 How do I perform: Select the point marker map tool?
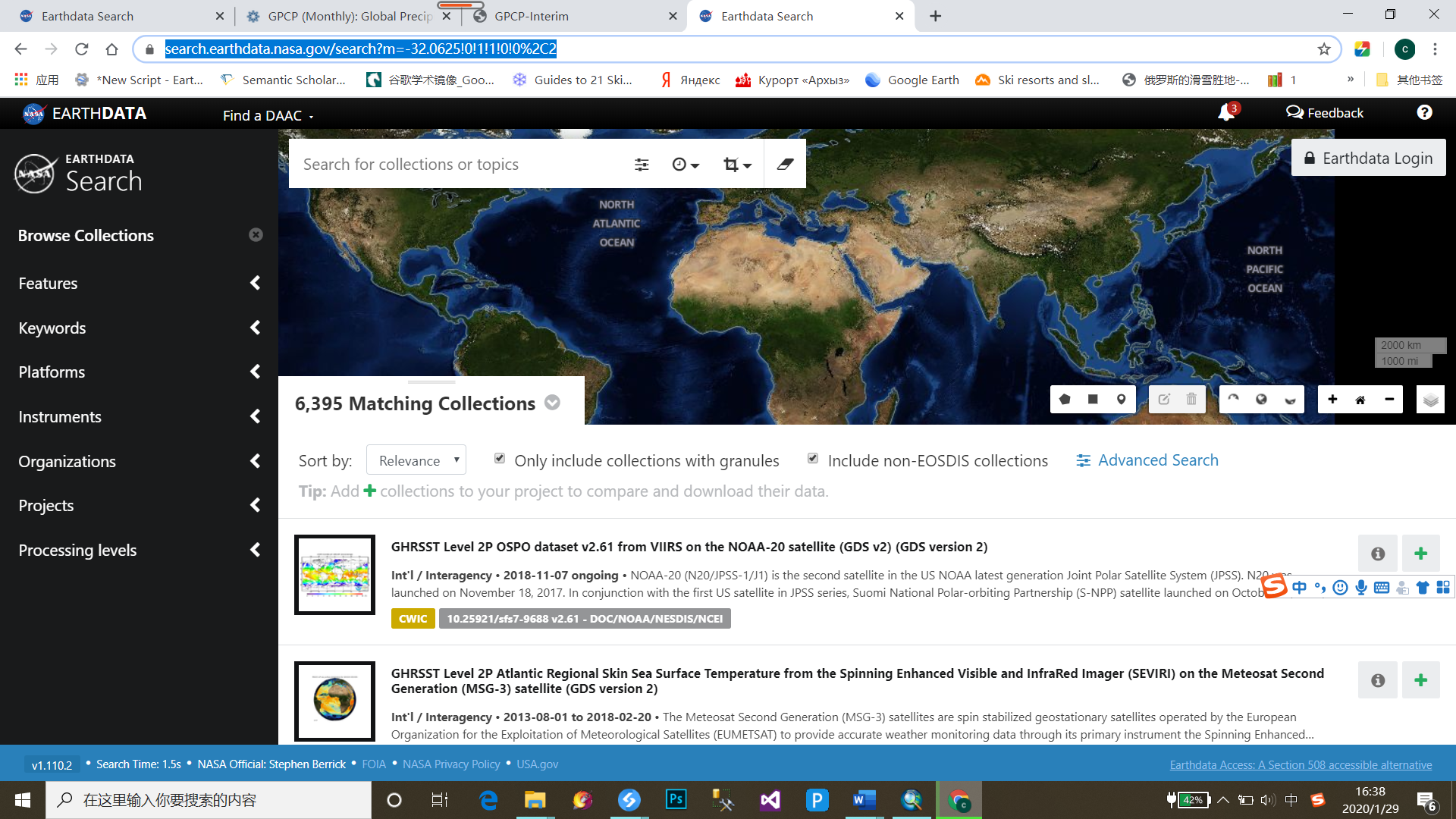(1121, 400)
